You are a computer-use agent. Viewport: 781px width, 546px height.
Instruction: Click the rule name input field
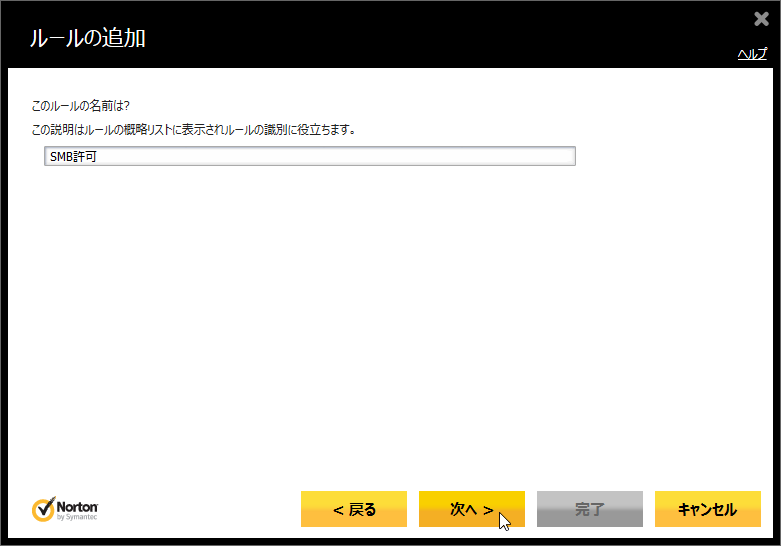[310, 156]
